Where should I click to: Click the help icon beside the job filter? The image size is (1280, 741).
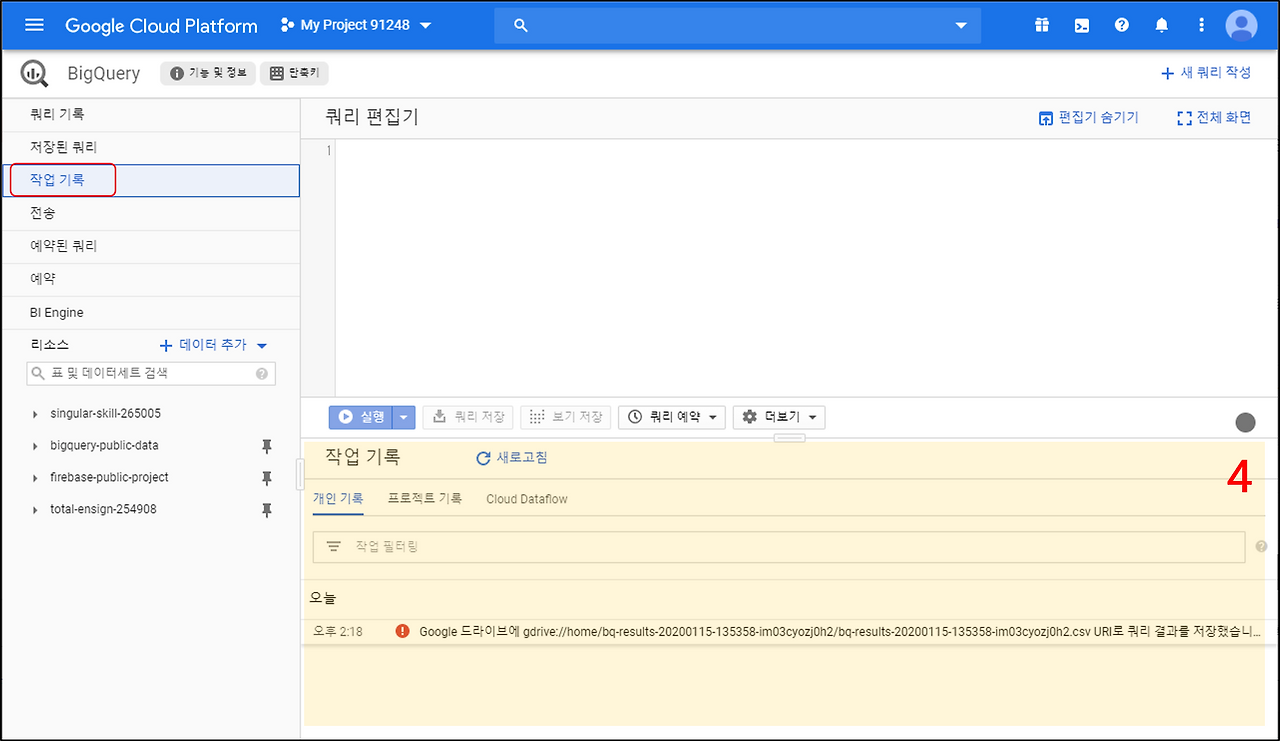coord(1261,546)
